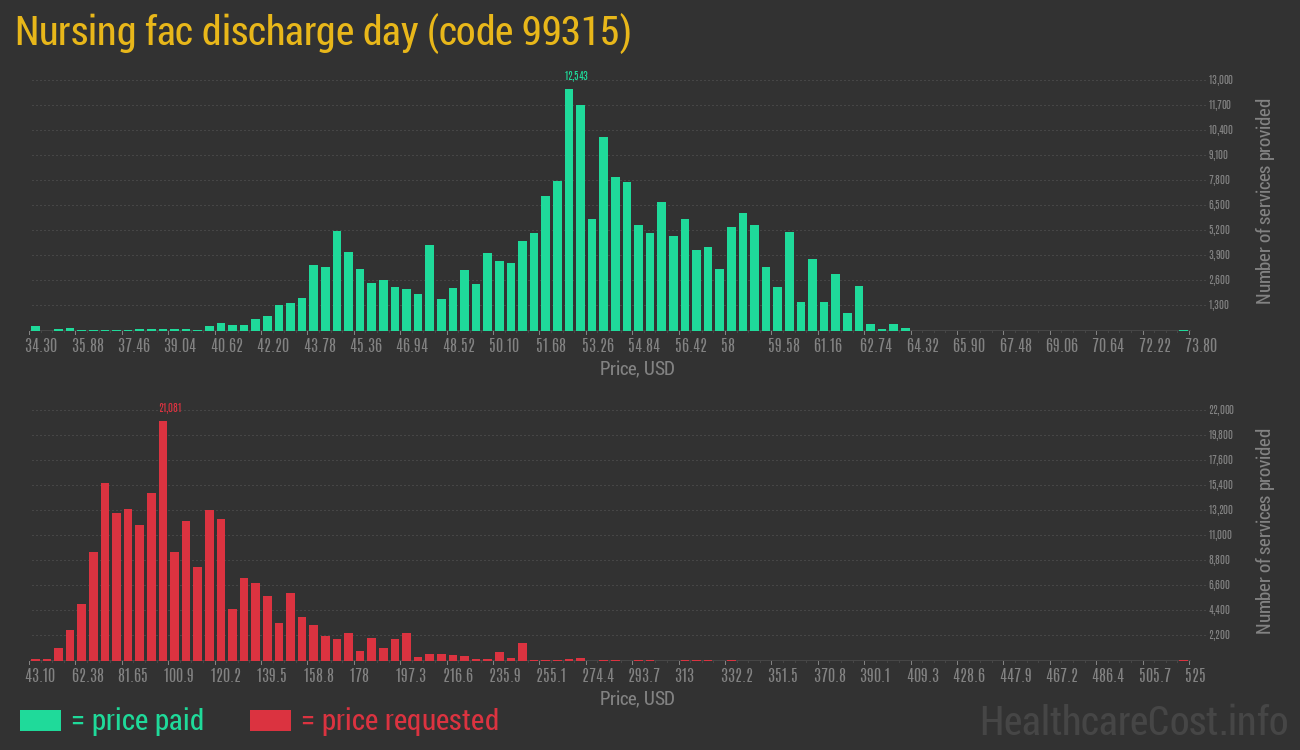Click the 13,000 y-axis label on the green chart
This screenshot has width=1300, height=750.
pos(1220,80)
